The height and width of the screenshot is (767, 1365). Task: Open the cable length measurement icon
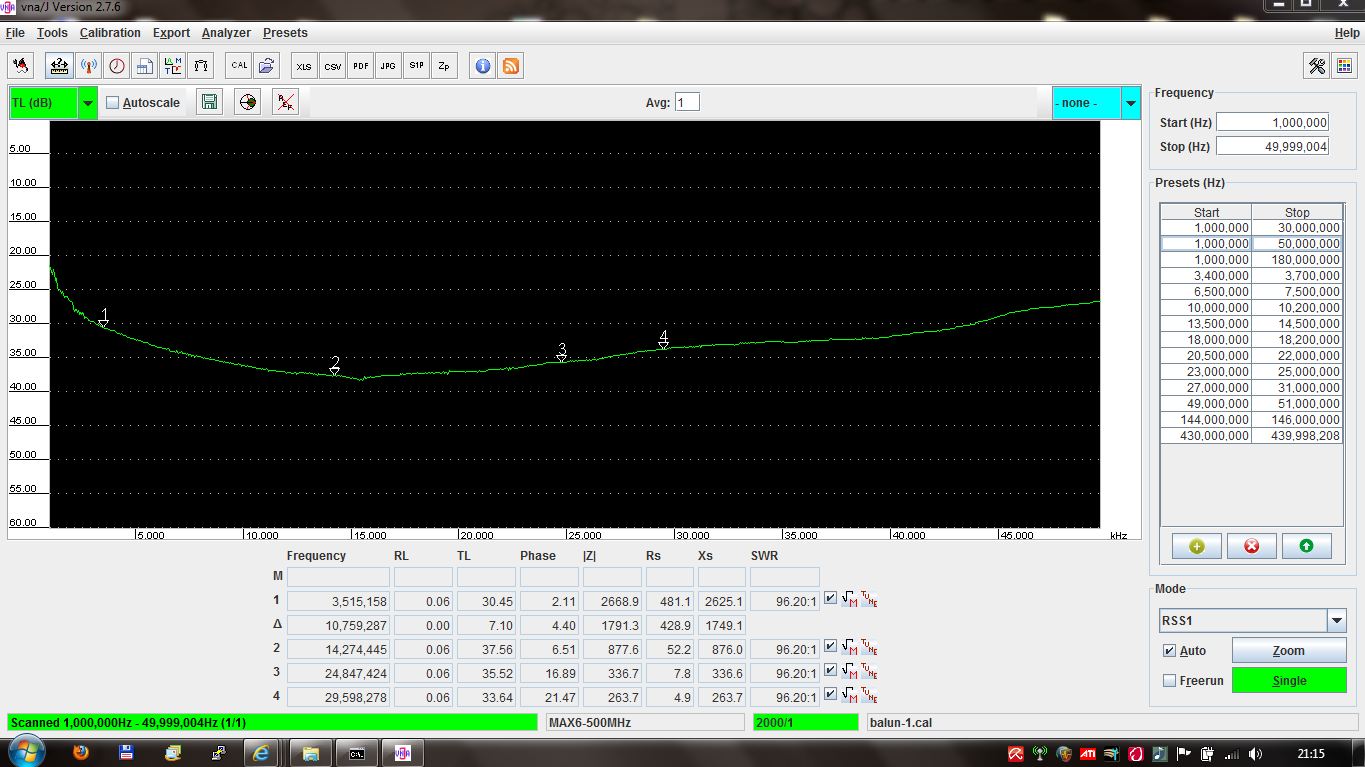tap(202, 66)
